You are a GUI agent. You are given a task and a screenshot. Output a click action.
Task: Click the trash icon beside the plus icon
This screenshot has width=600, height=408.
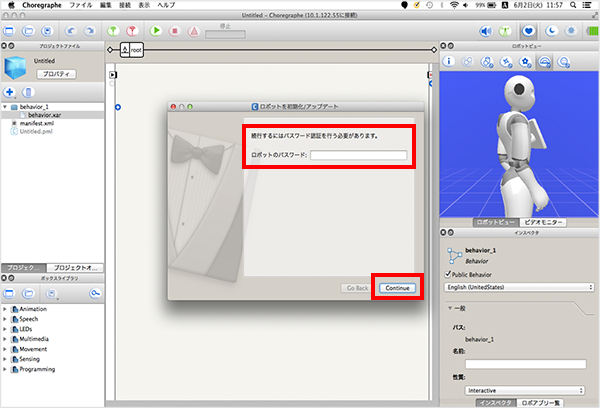(28, 92)
